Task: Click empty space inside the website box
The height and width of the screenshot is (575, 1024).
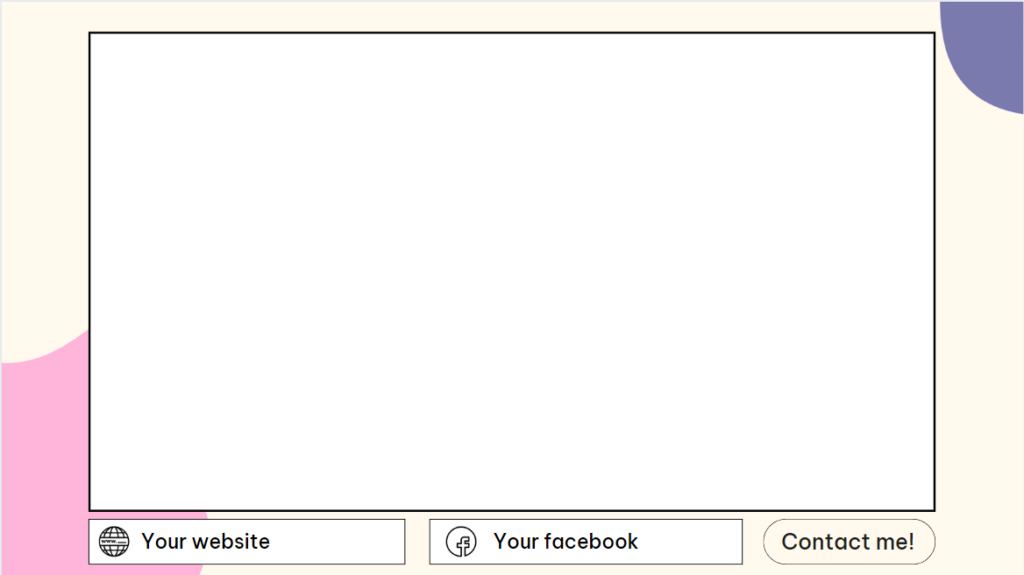Action: 340,542
